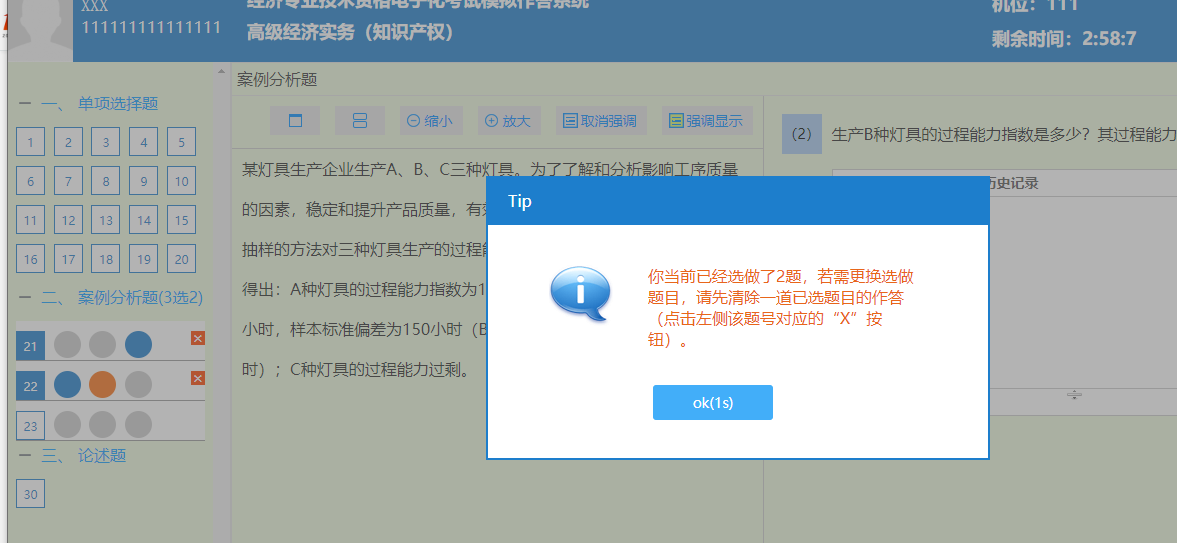Select case question 22

30,385
